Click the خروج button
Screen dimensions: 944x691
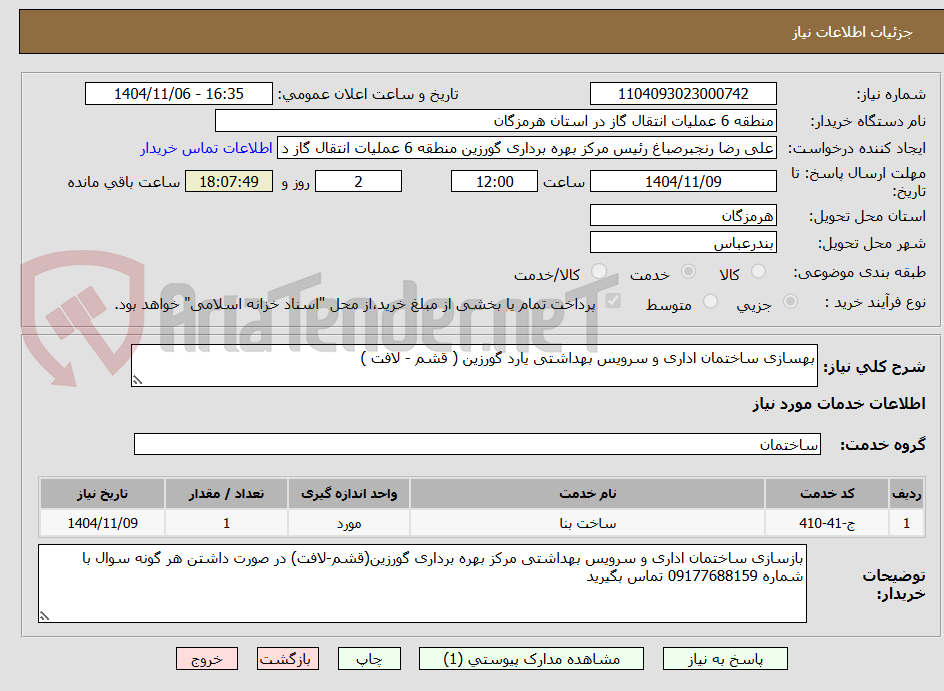pyautogui.click(x=206, y=658)
